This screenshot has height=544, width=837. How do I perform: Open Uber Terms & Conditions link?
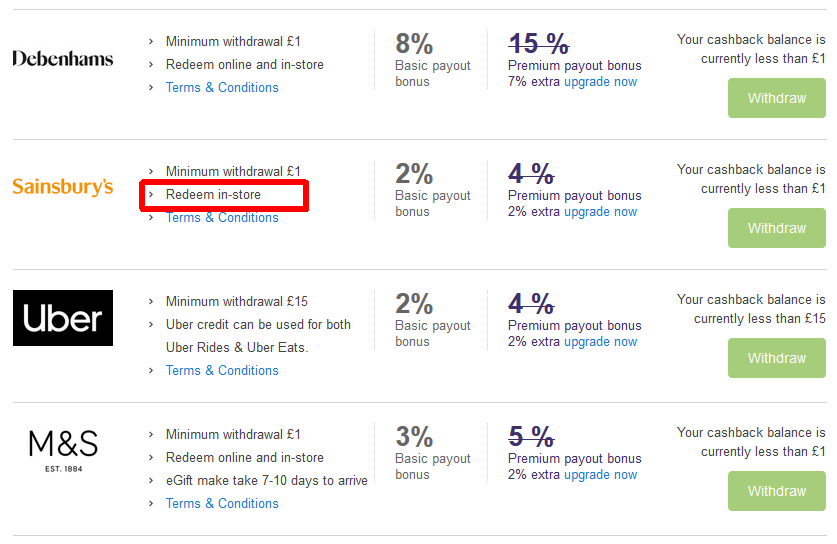222,370
